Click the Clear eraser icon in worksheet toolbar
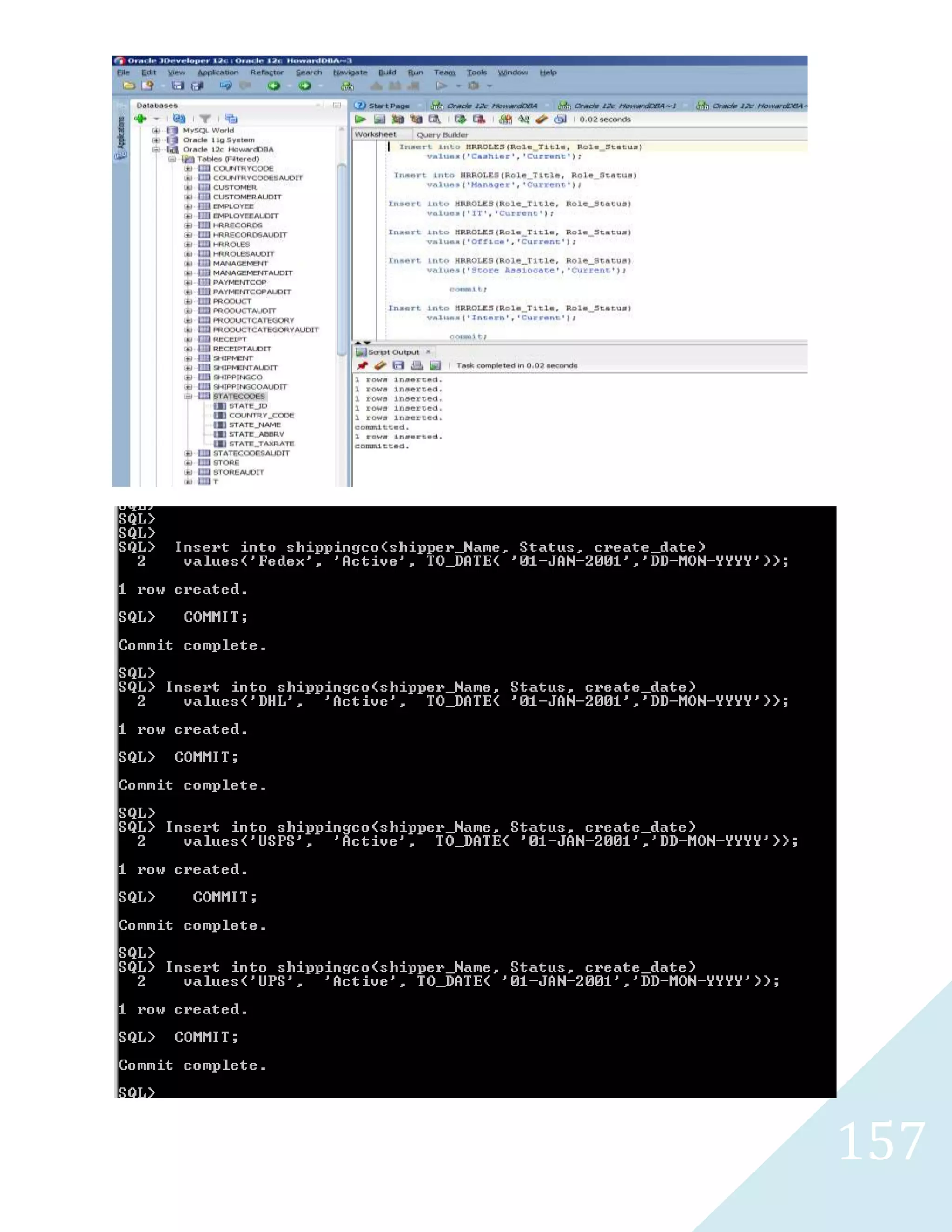 tap(542, 119)
